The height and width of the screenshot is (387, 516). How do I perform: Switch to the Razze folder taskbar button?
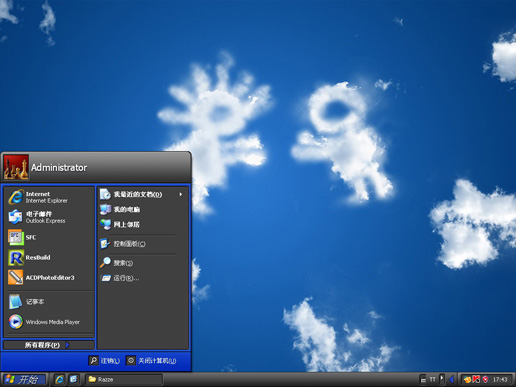[124, 379]
